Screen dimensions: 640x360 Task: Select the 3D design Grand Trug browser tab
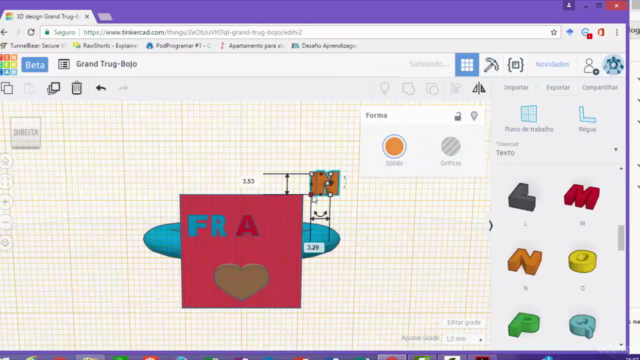[x=48, y=16]
